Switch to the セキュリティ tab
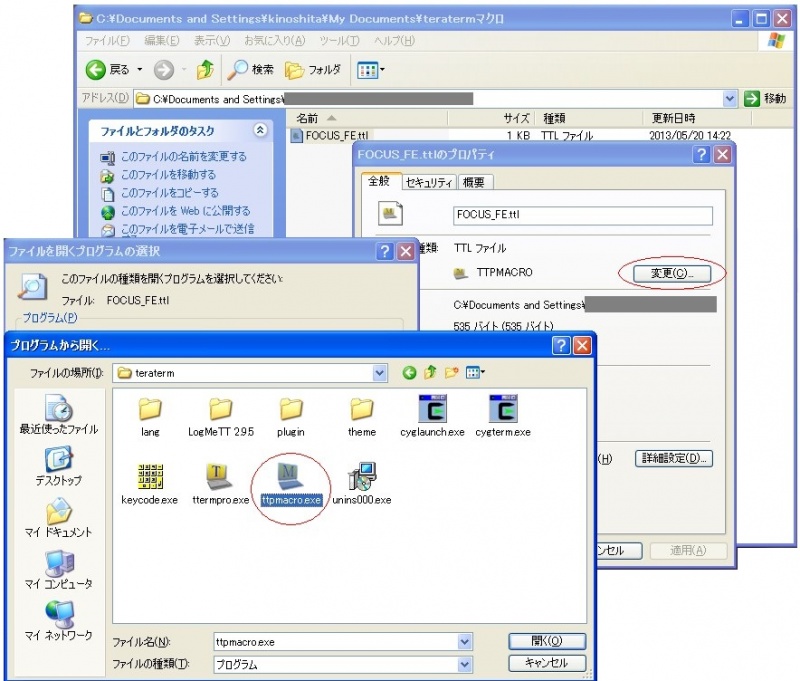800x681 pixels. click(x=429, y=183)
